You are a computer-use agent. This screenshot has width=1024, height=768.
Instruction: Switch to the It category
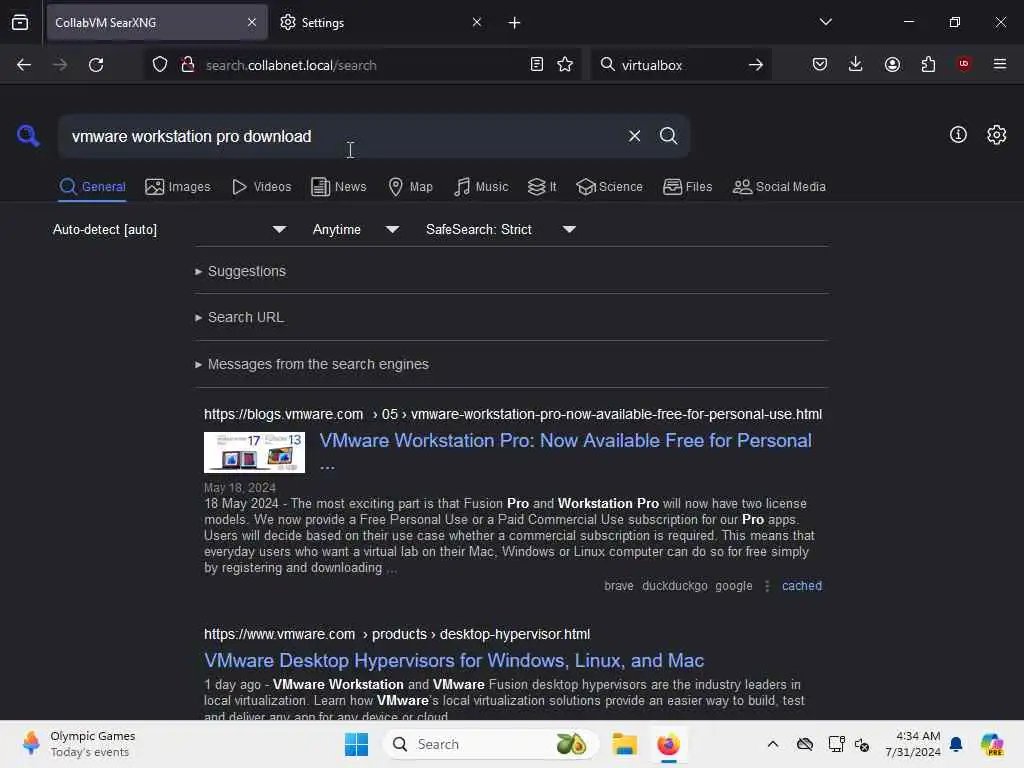point(542,187)
